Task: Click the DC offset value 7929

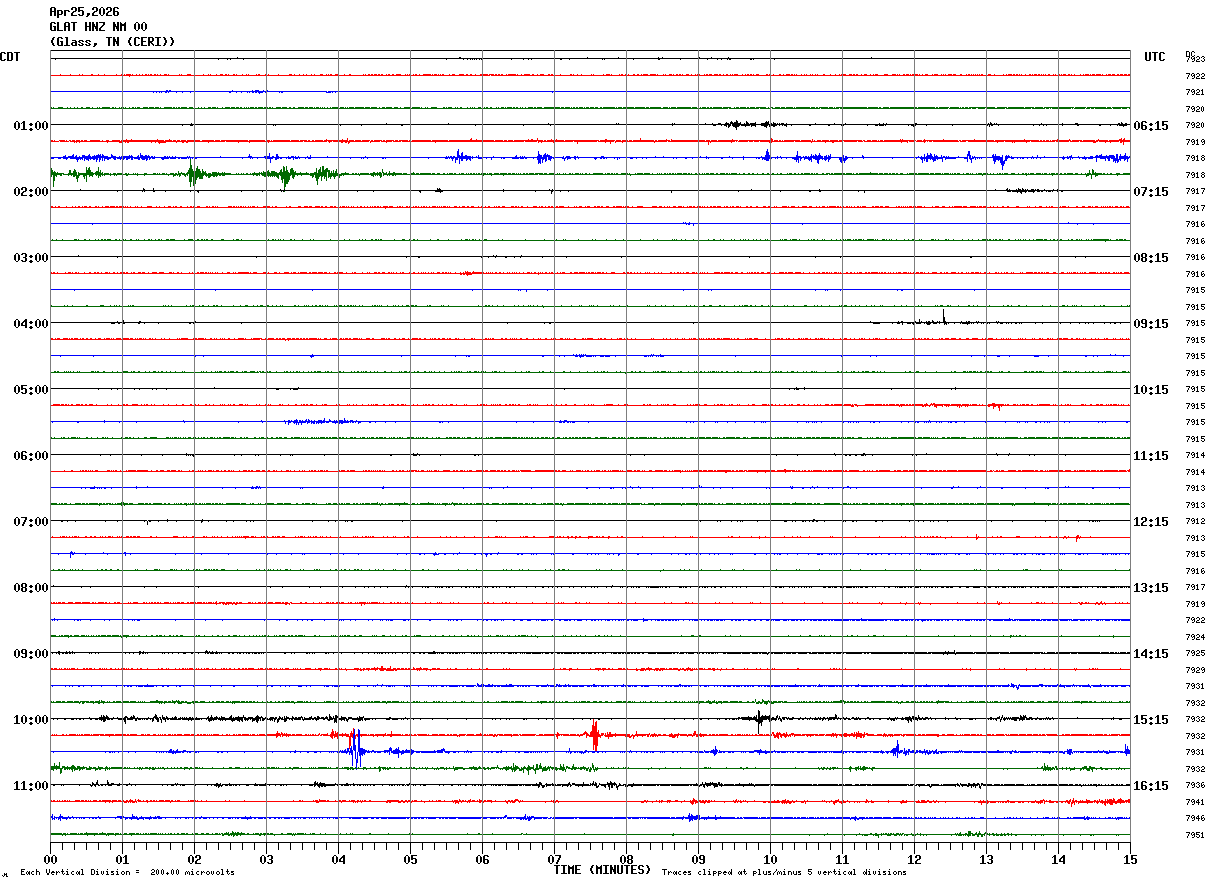Action: (x=1195, y=670)
